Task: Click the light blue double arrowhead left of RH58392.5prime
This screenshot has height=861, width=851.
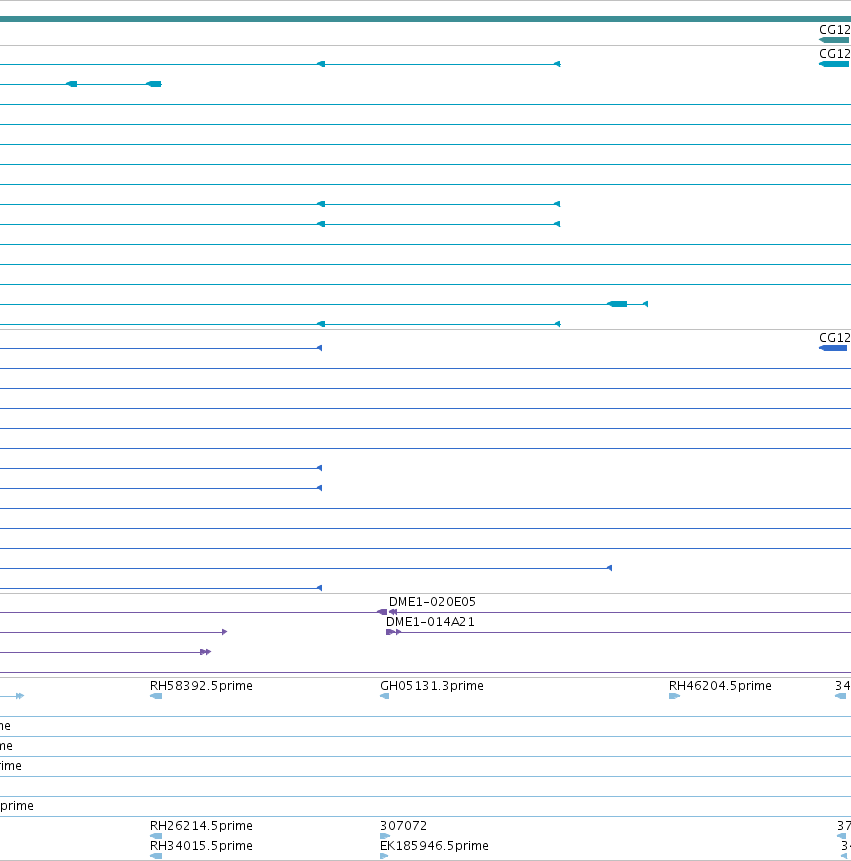Action: coord(20,696)
